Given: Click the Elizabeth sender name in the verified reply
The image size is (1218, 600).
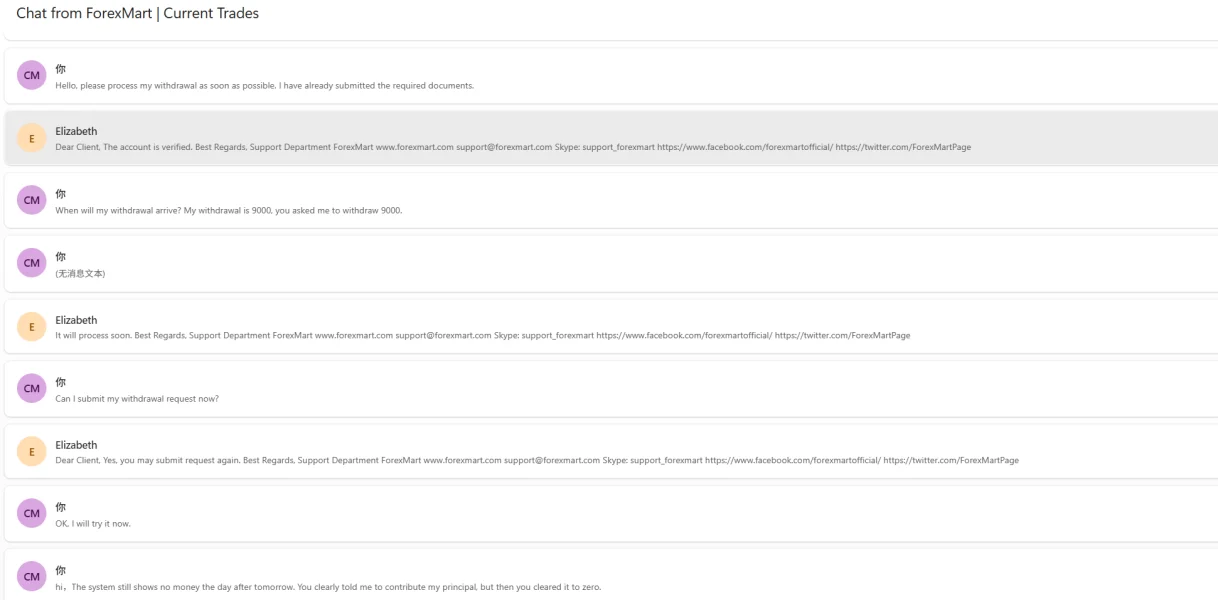Looking at the screenshot, I should click(x=76, y=131).
